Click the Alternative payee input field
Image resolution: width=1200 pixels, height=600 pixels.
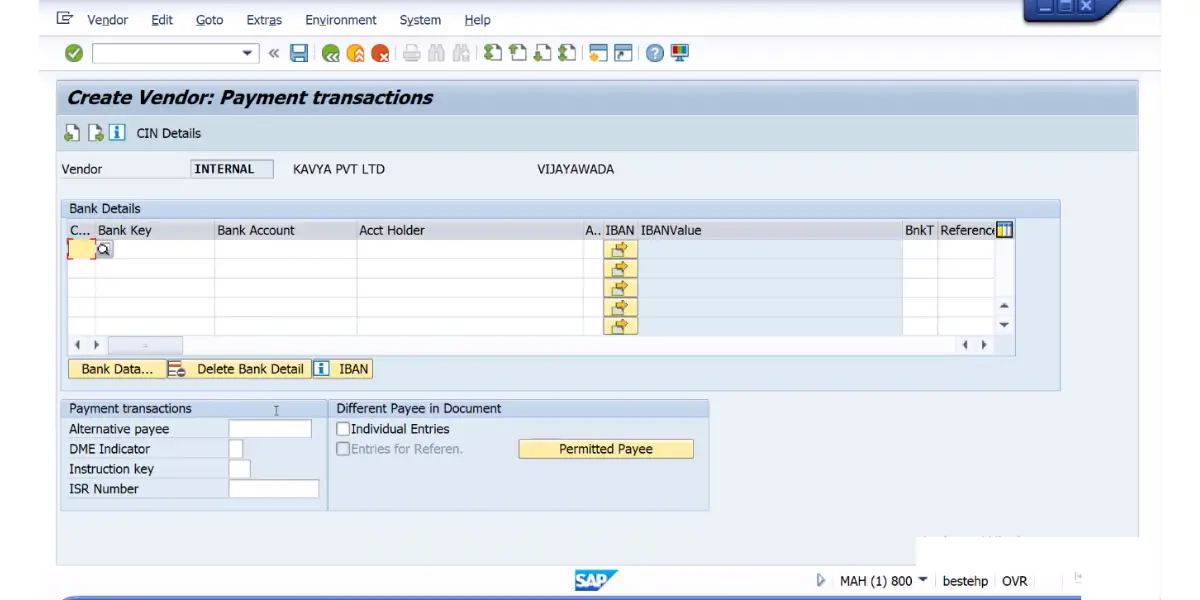270,429
